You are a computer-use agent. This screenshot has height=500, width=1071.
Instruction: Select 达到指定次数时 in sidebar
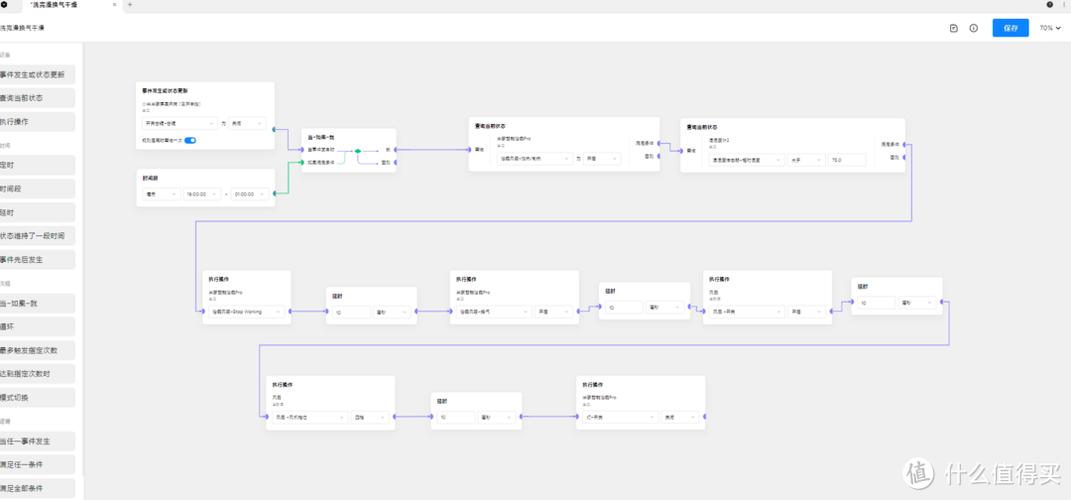37,374
